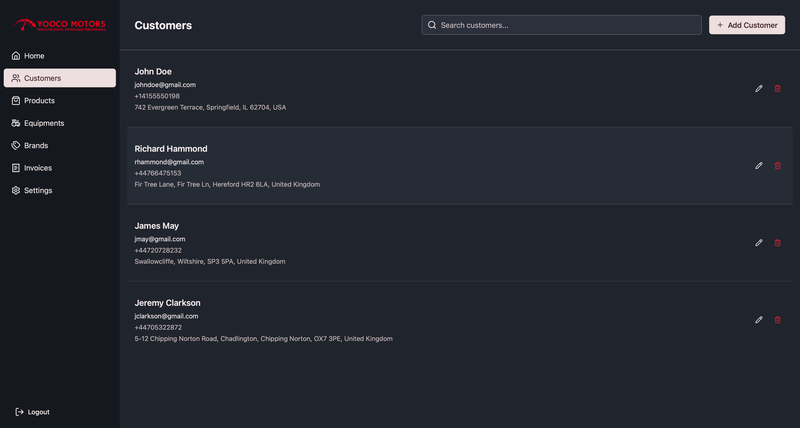Open the Invoices page
The height and width of the screenshot is (428, 800).
click(38, 168)
